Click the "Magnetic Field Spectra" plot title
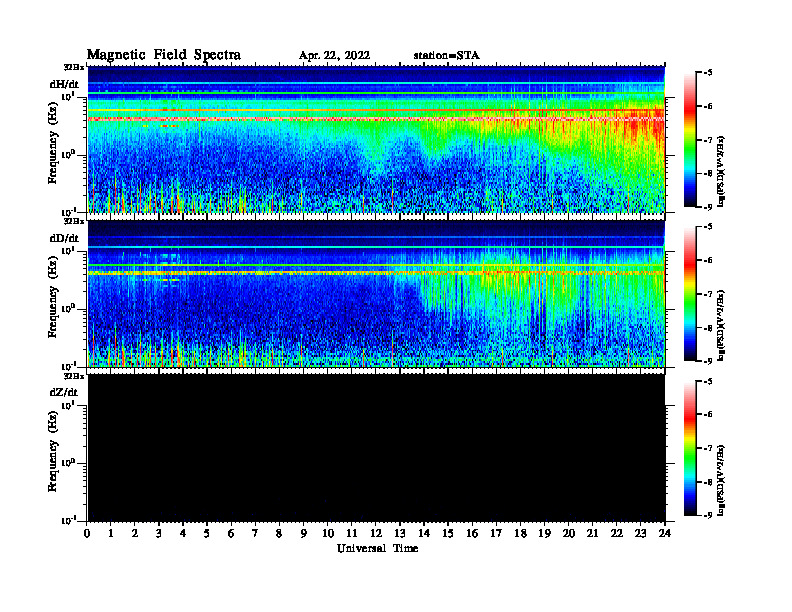The width and height of the screenshot is (792, 612). [164, 55]
